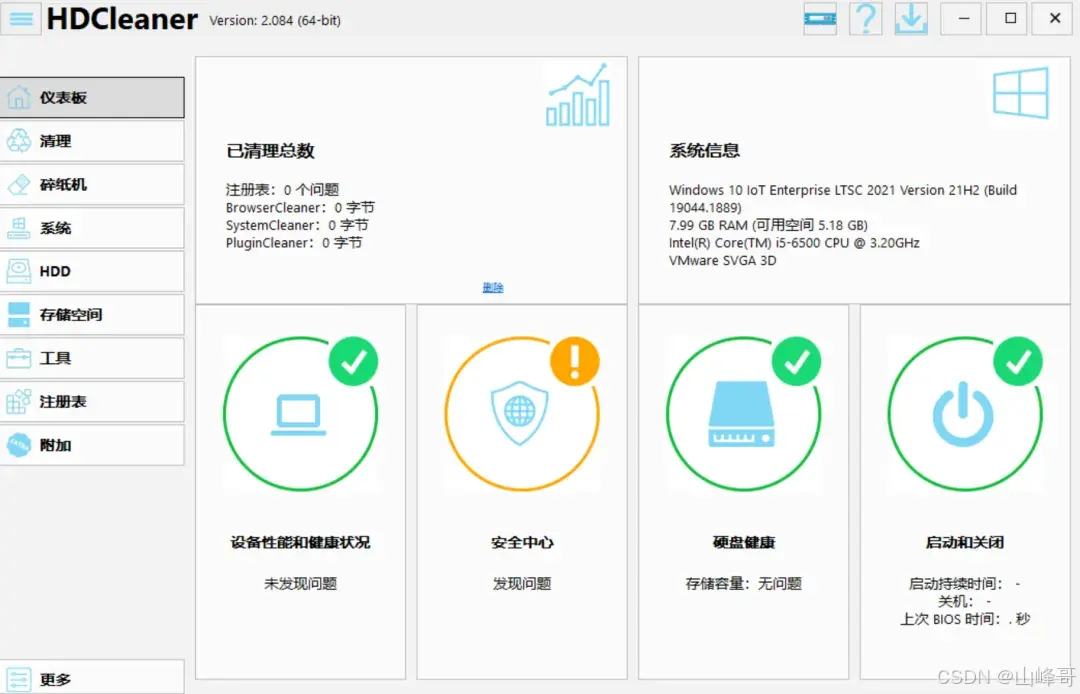Click green checkmark on disk health card
Viewport: 1080px width, 694px height.
pos(796,361)
